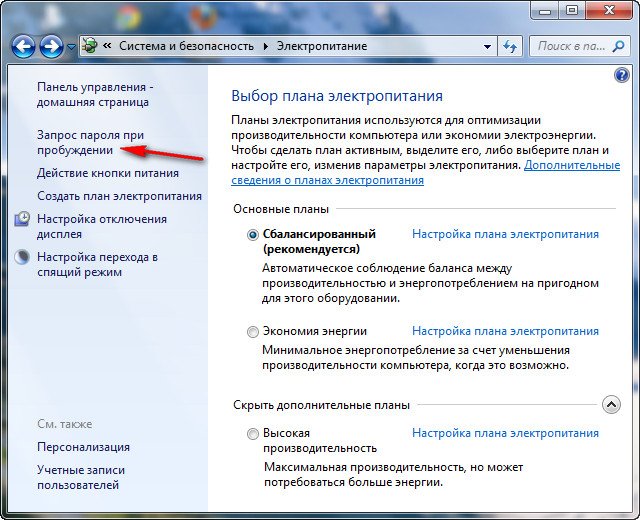Open 'Настройка отключения дисплея' link
The height and width of the screenshot is (520, 640).
102,227
